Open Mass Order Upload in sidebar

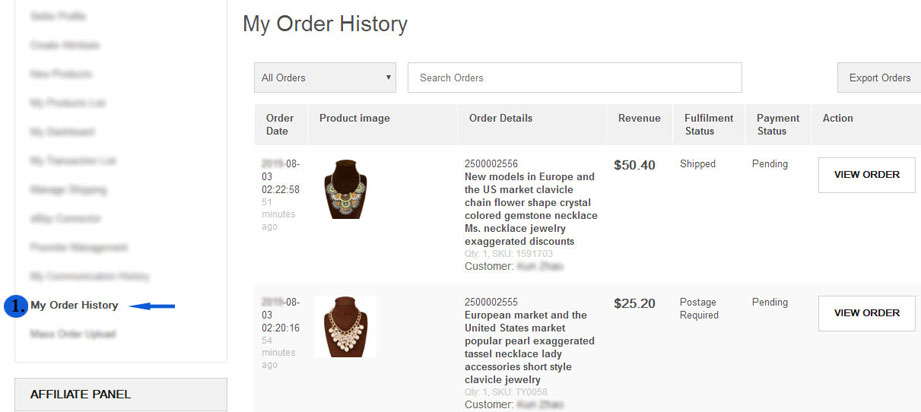tap(72, 334)
